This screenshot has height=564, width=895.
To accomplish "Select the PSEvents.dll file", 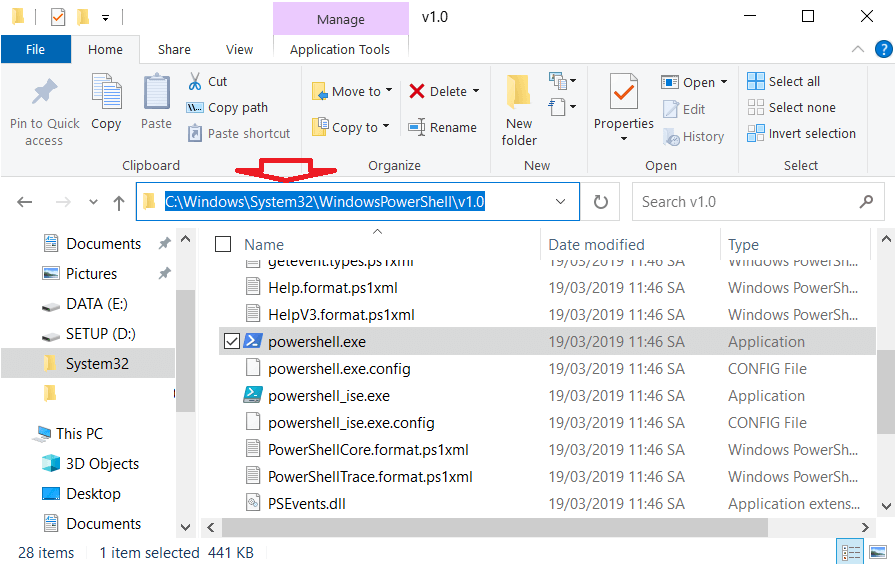I will point(307,503).
